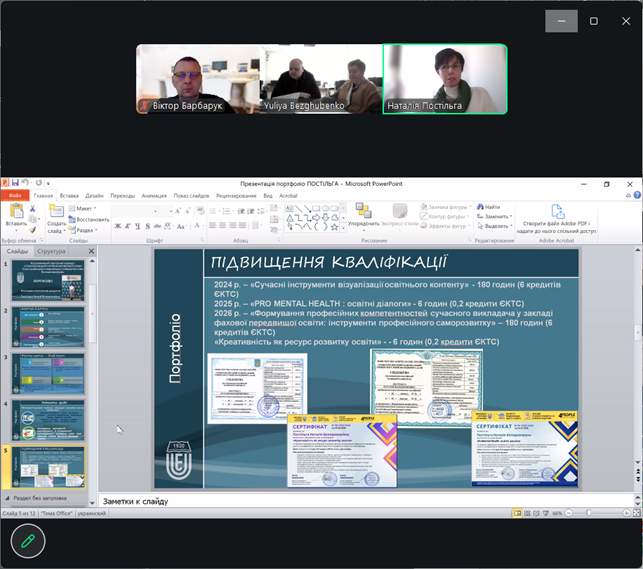Click the Восстановить (Reset) button
Viewport: 643px width, 569px height.
click(89, 219)
